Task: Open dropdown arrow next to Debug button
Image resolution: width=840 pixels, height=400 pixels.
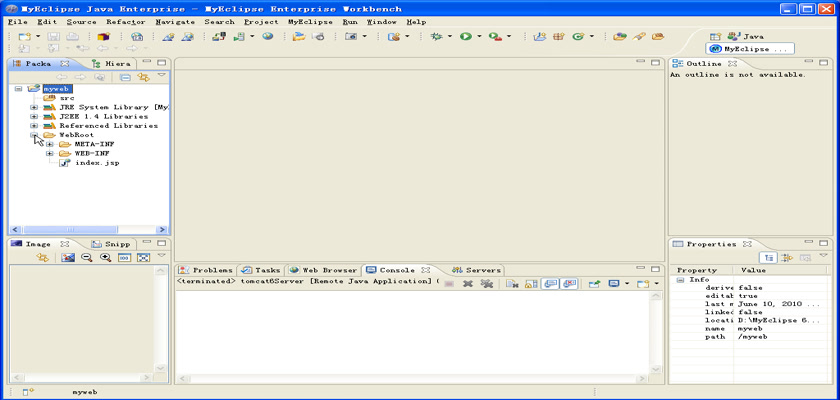Action: (x=450, y=36)
